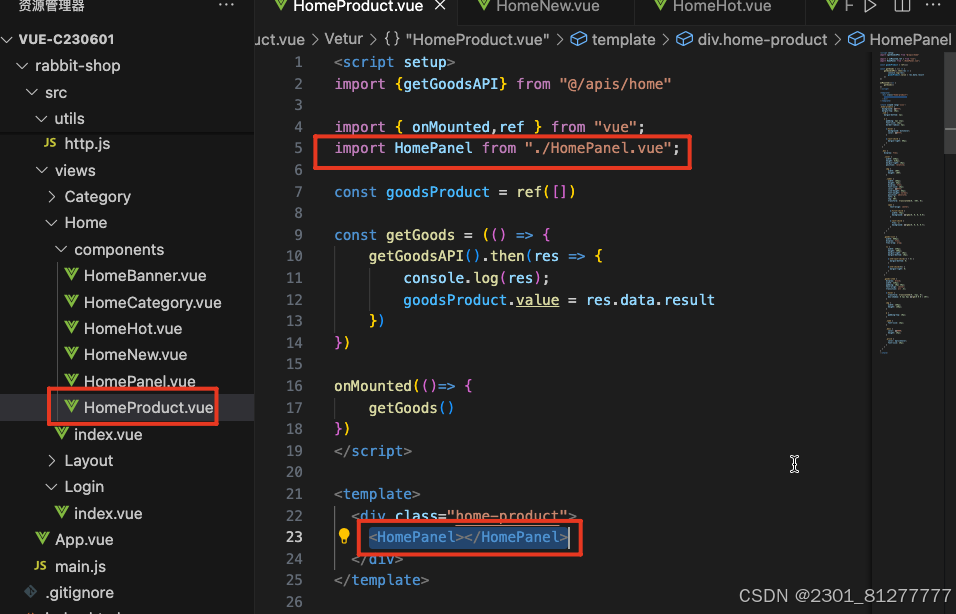Open HomeBanner.vue in explorer

[x=145, y=276]
